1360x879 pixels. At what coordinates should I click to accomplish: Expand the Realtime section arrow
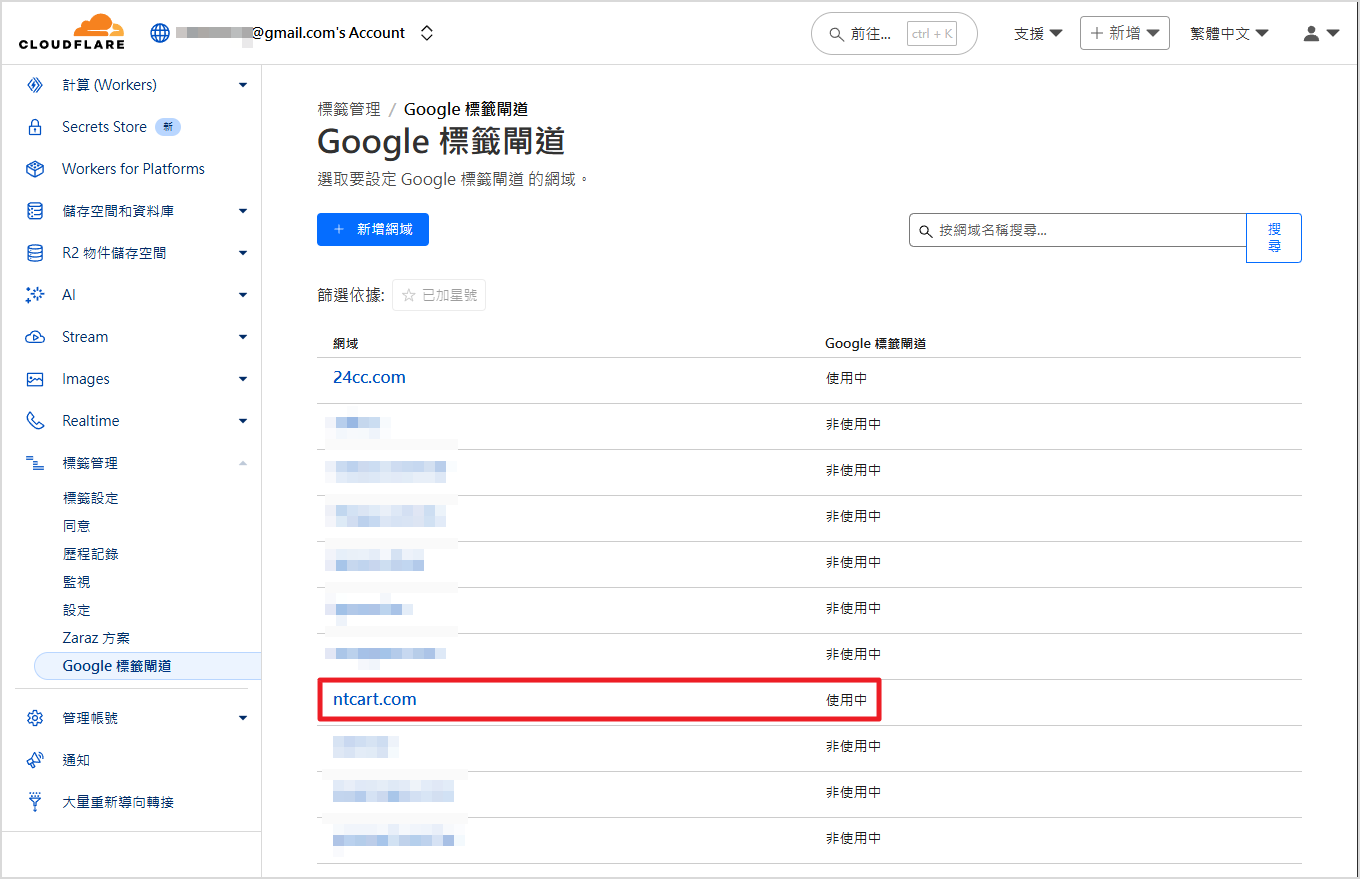pos(243,421)
